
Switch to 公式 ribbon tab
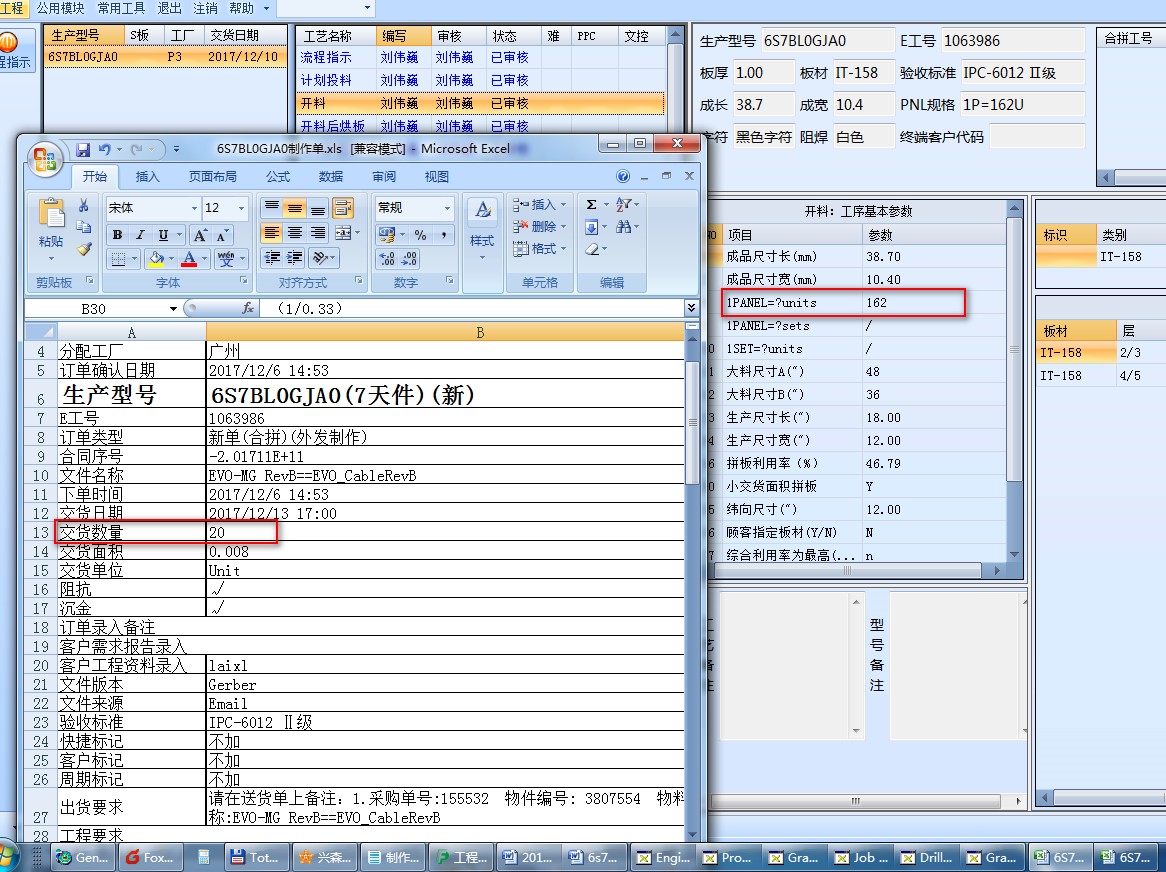point(277,176)
